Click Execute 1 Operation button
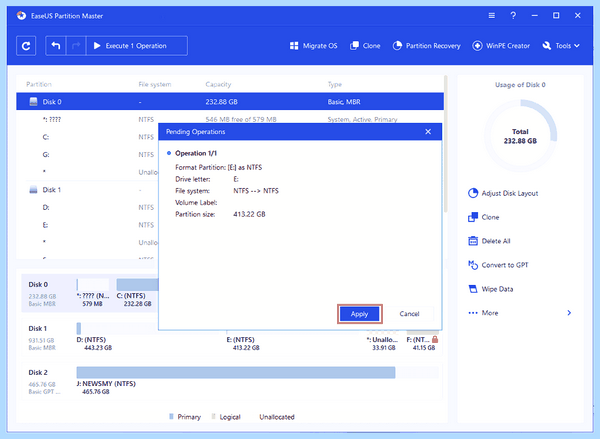This screenshot has height=439, width=600. click(137, 46)
